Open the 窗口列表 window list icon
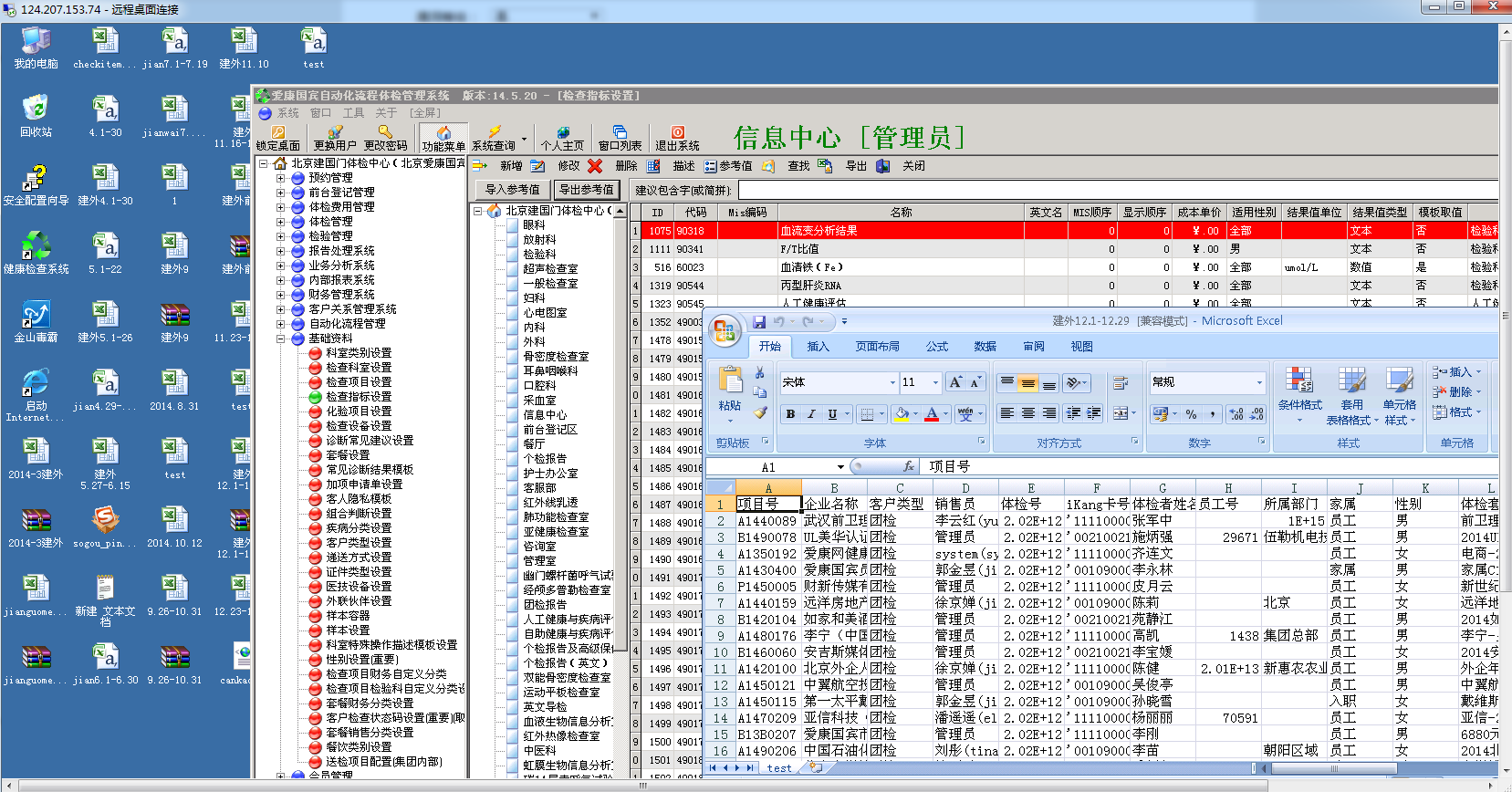This screenshot has width=1512, height=792. (620, 132)
